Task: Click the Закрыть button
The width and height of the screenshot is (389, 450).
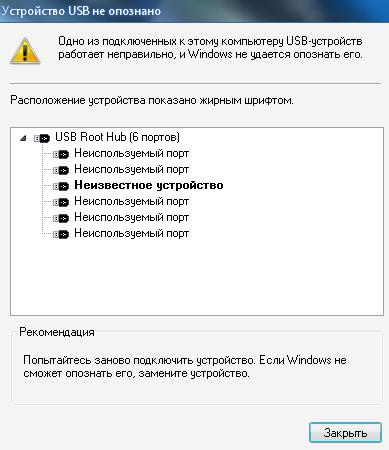Action: coord(345,433)
